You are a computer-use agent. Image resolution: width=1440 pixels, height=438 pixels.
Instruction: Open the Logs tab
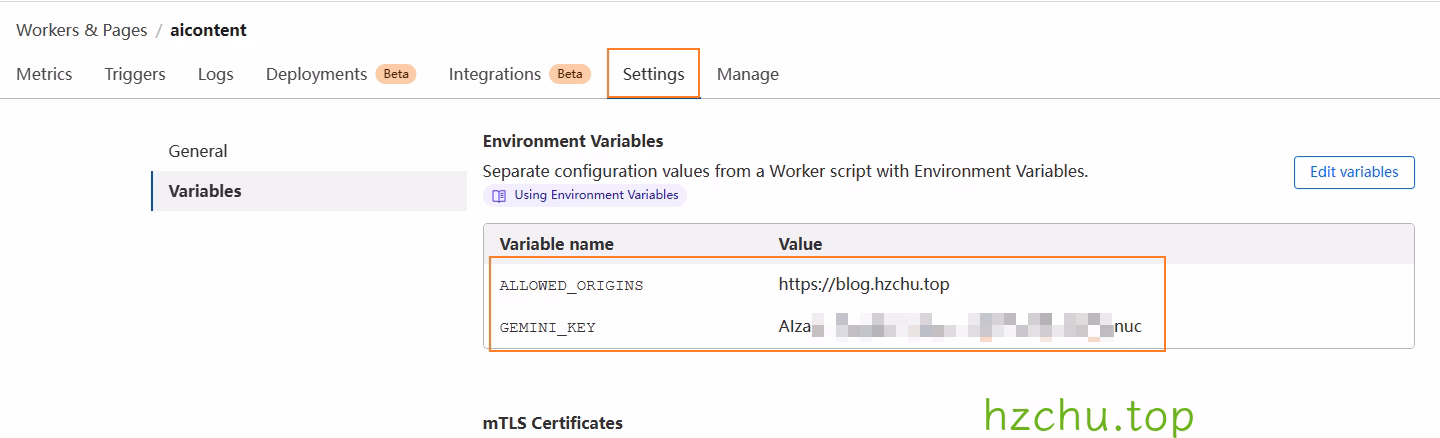coord(216,74)
